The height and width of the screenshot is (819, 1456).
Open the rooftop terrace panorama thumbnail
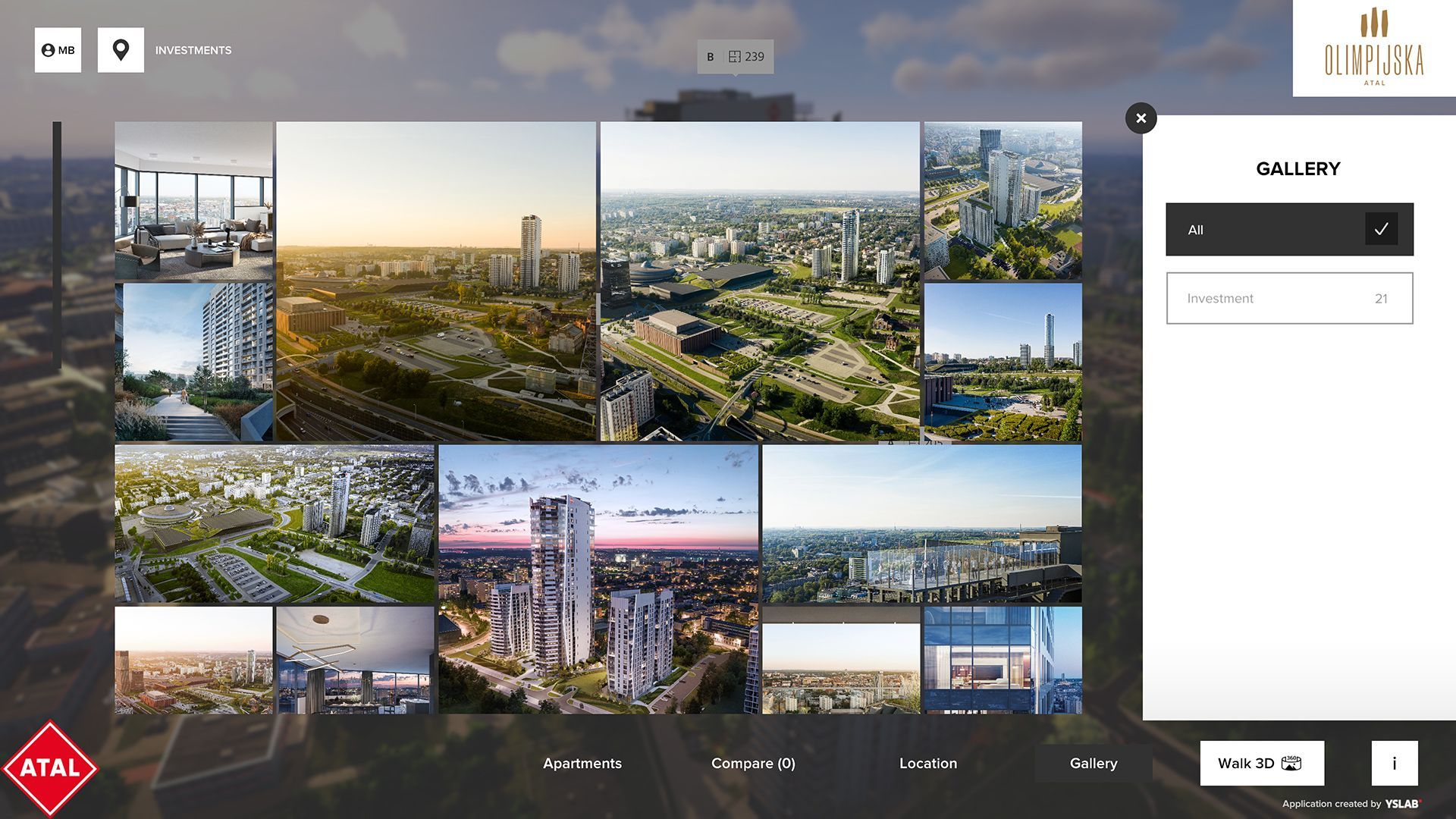[x=922, y=524]
